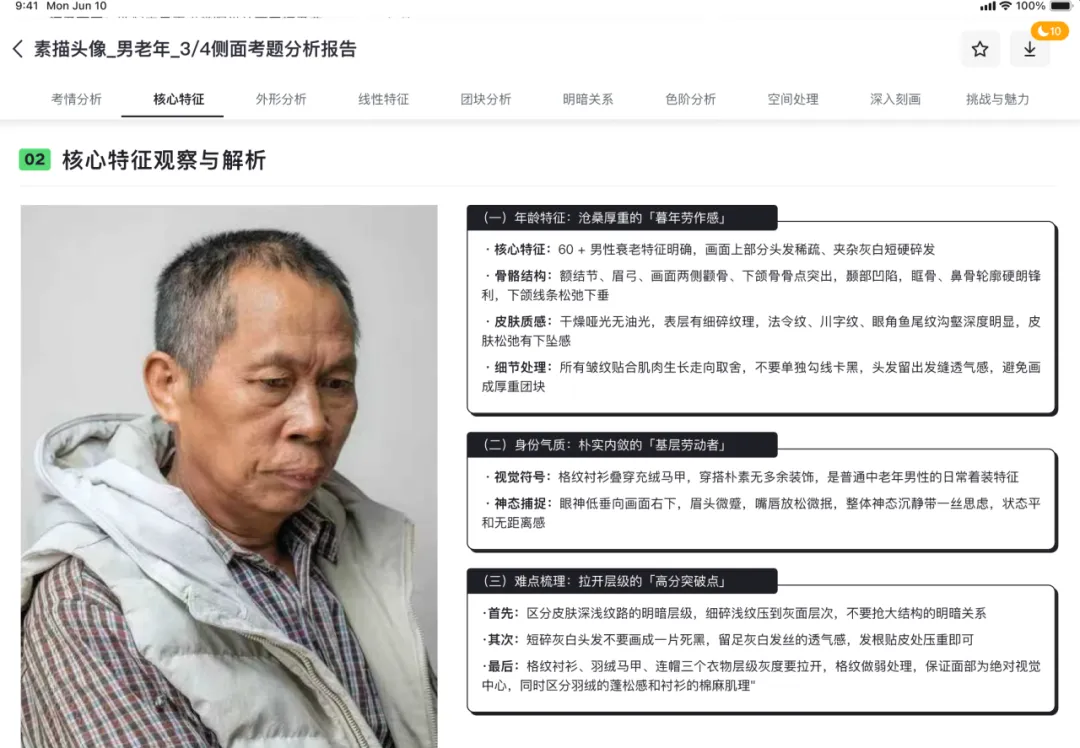This screenshot has height=748, width=1080.
Task: Go to the 团块分析 tab
Action: (x=486, y=99)
